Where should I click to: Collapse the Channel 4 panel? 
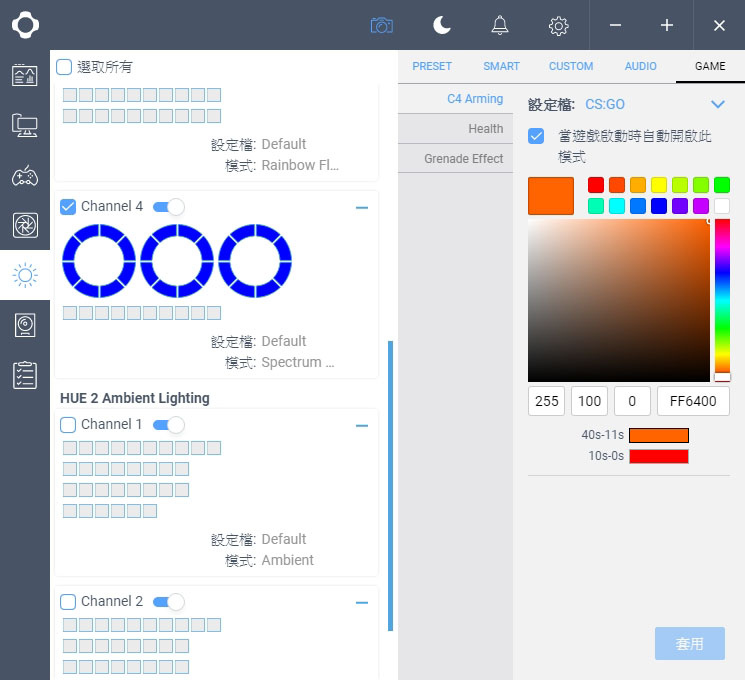(362, 208)
